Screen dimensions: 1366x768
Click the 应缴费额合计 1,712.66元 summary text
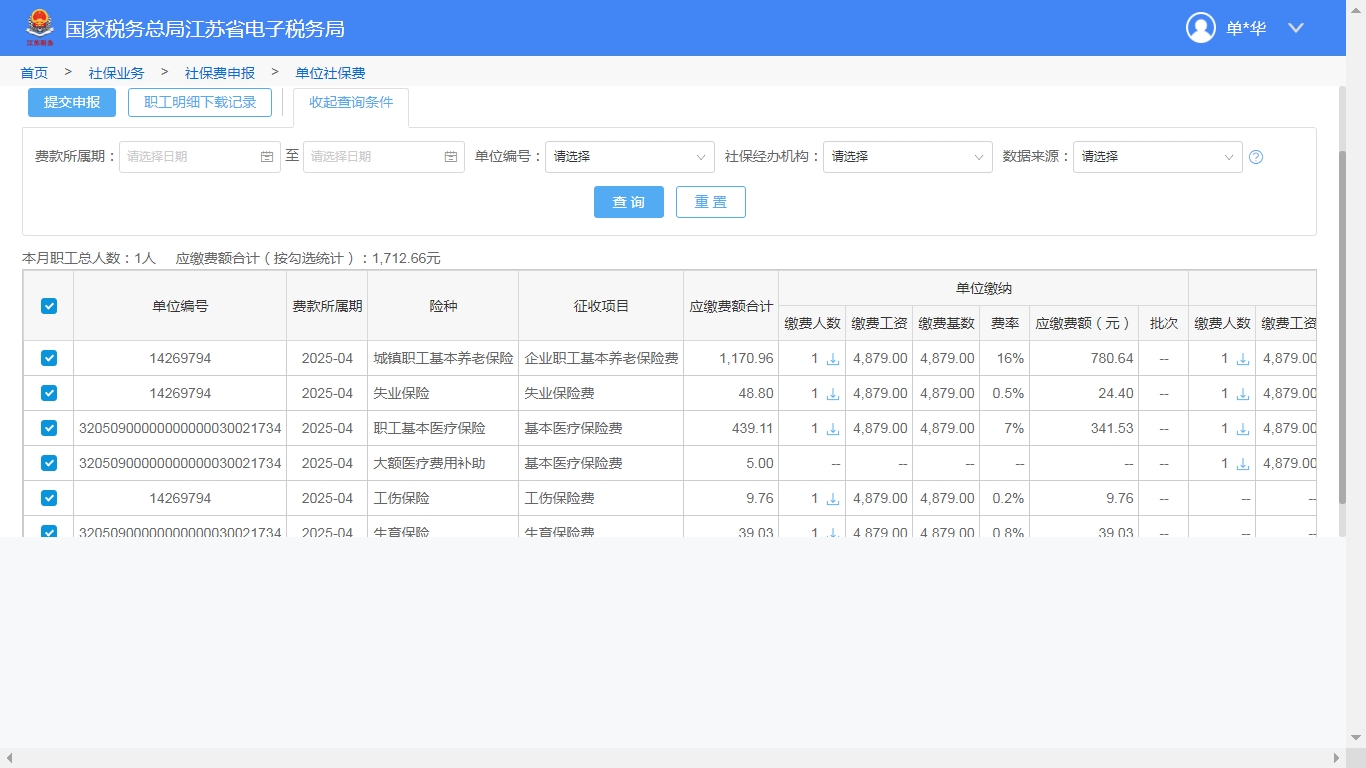[x=308, y=258]
